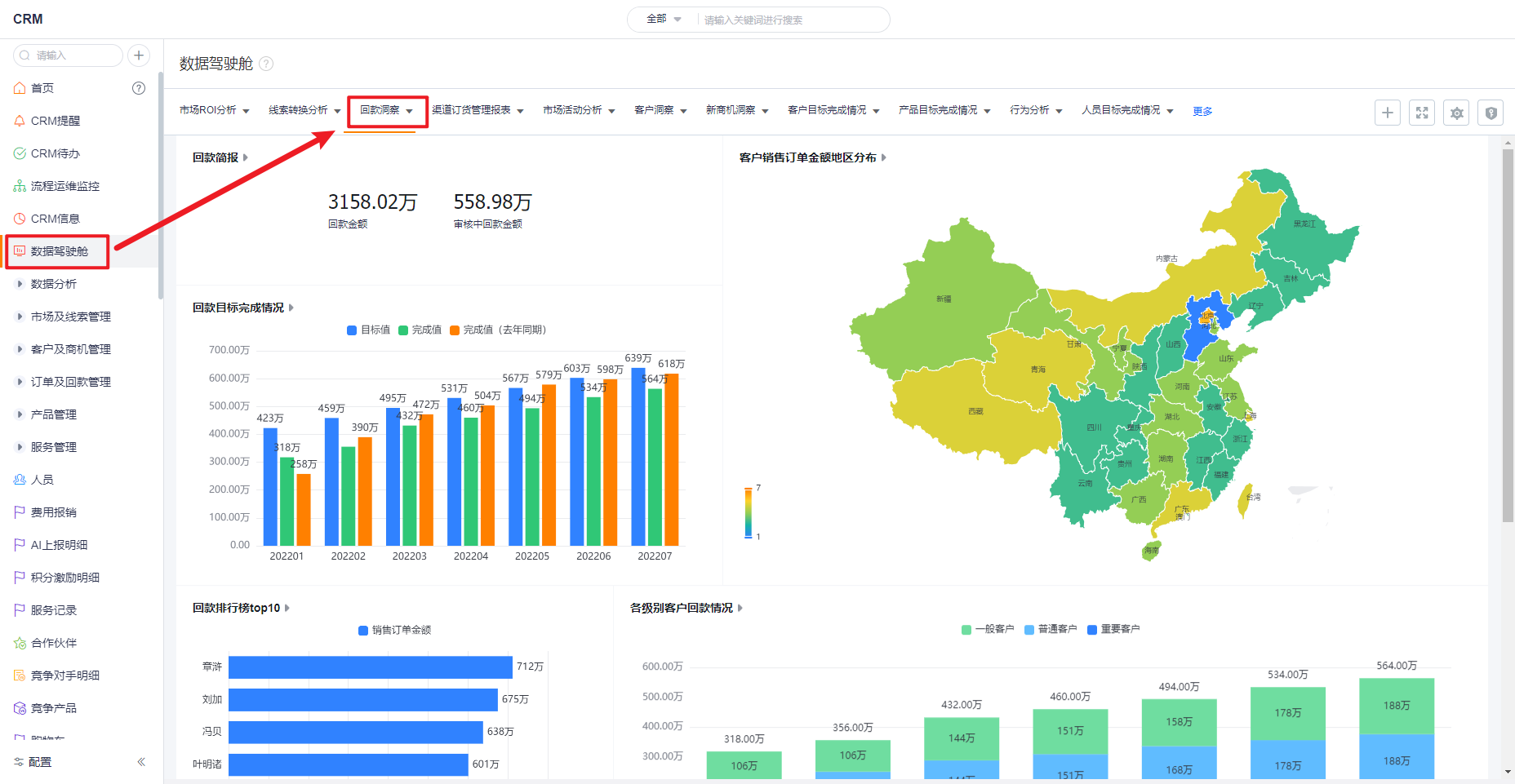Toggle 完成值(去年同期) legend item
Image resolution: width=1515 pixels, height=784 pixels.
coord(498,330)
